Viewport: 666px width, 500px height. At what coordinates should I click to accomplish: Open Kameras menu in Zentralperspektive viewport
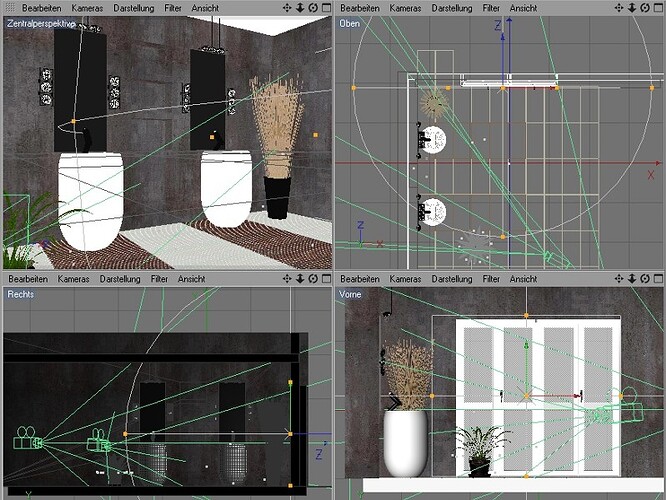click(87, 8)
